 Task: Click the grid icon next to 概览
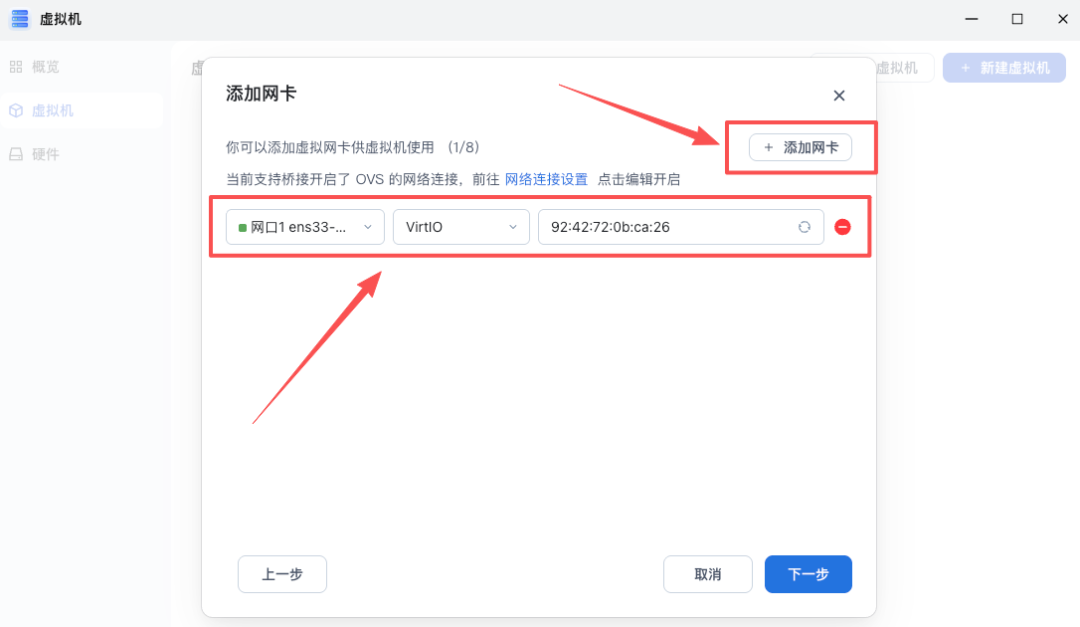[14, 67]
